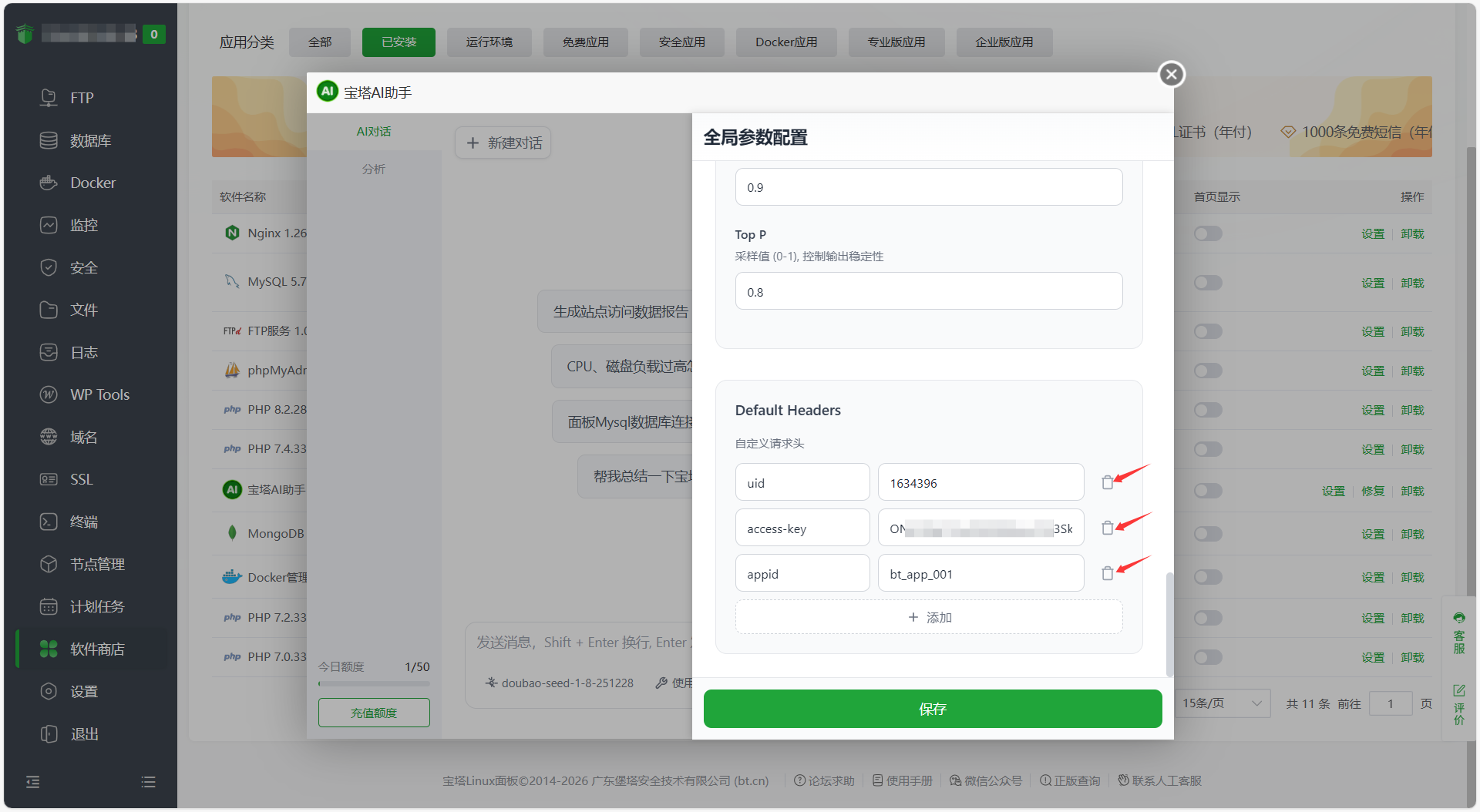The image size is (1480, 812).
Task: Toggle homepage display for MySQL row
Action: (1208, 283)
